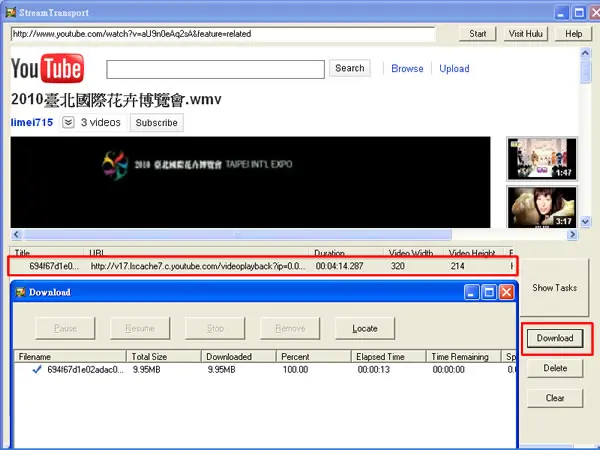Open the related video thumbnail 1:47

(x=541, y=159)
